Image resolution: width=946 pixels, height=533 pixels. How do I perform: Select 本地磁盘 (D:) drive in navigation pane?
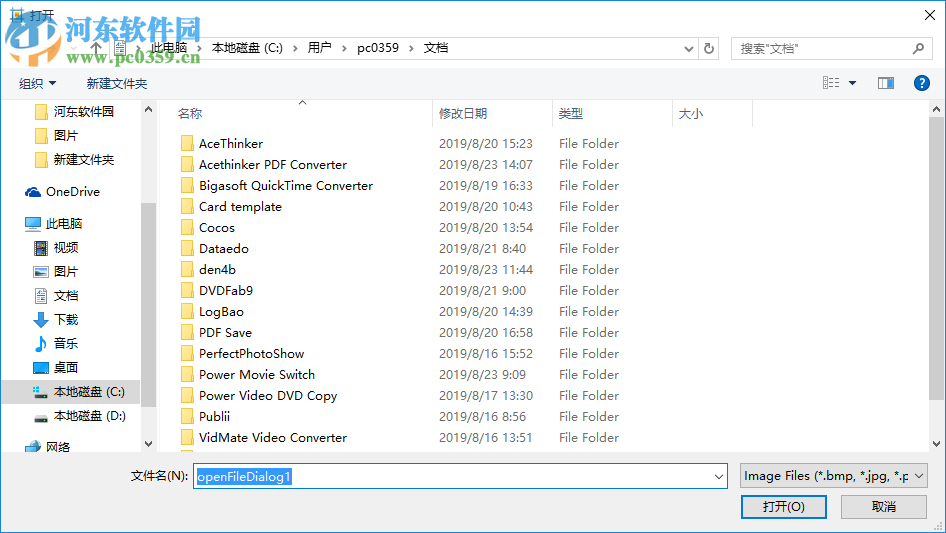[80, 416]
